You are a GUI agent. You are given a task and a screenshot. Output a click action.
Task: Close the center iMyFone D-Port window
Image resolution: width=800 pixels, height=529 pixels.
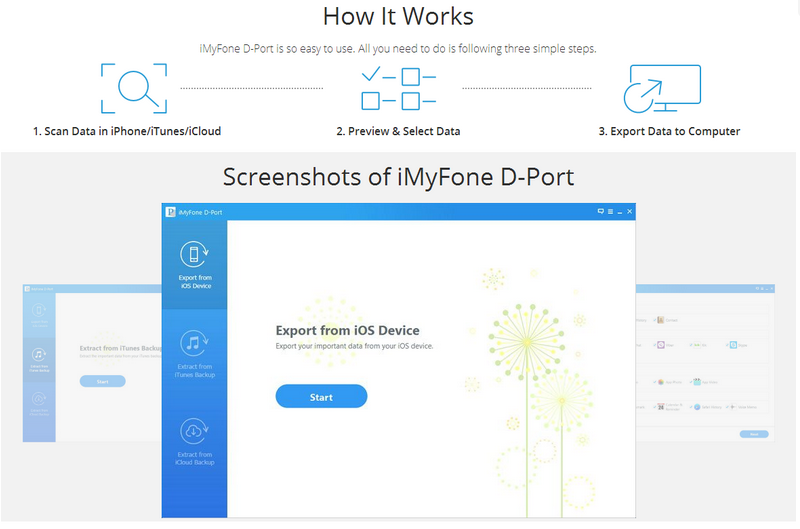630,211
